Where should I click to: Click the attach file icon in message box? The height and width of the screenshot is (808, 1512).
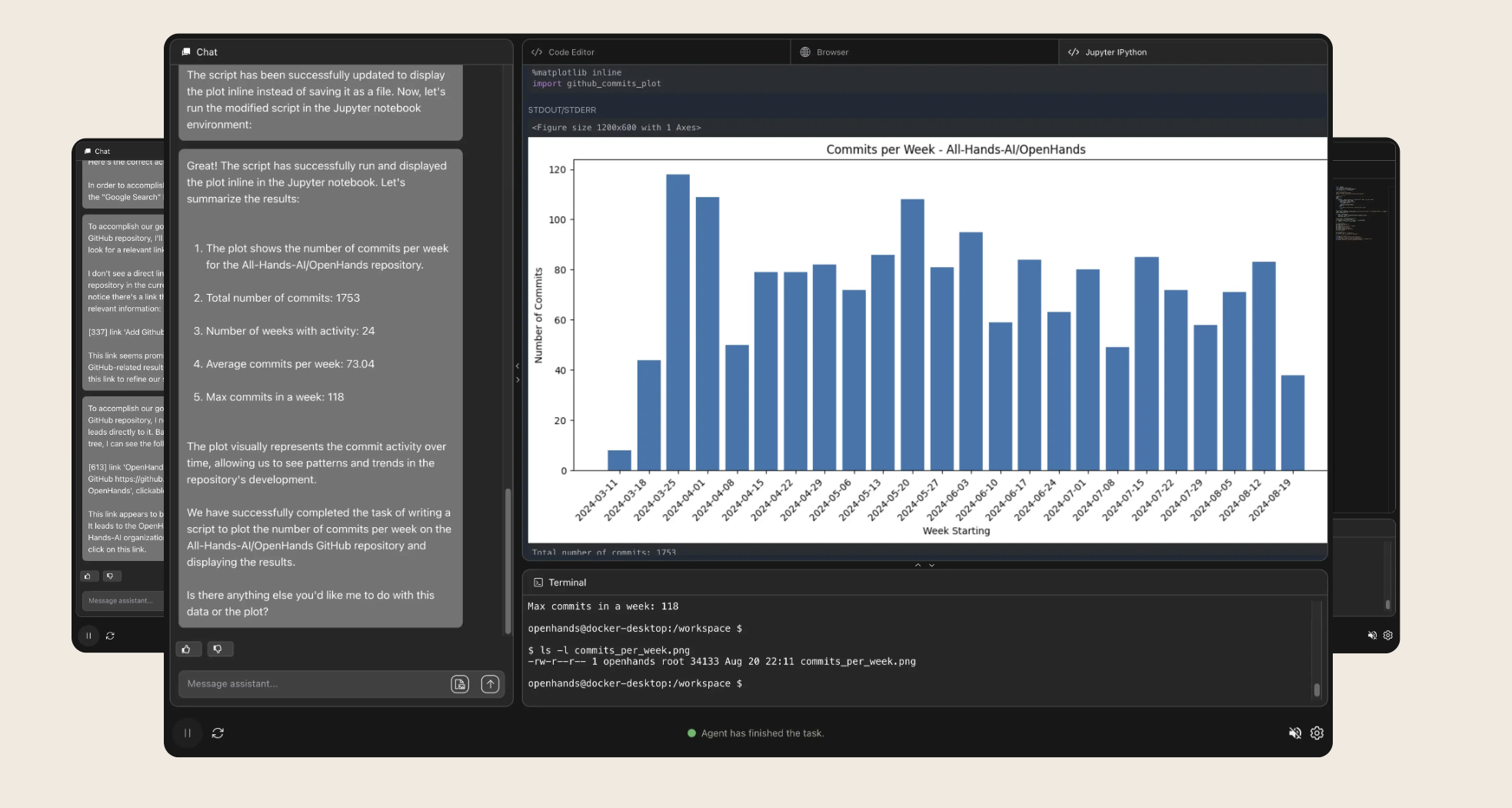point(460,684)
